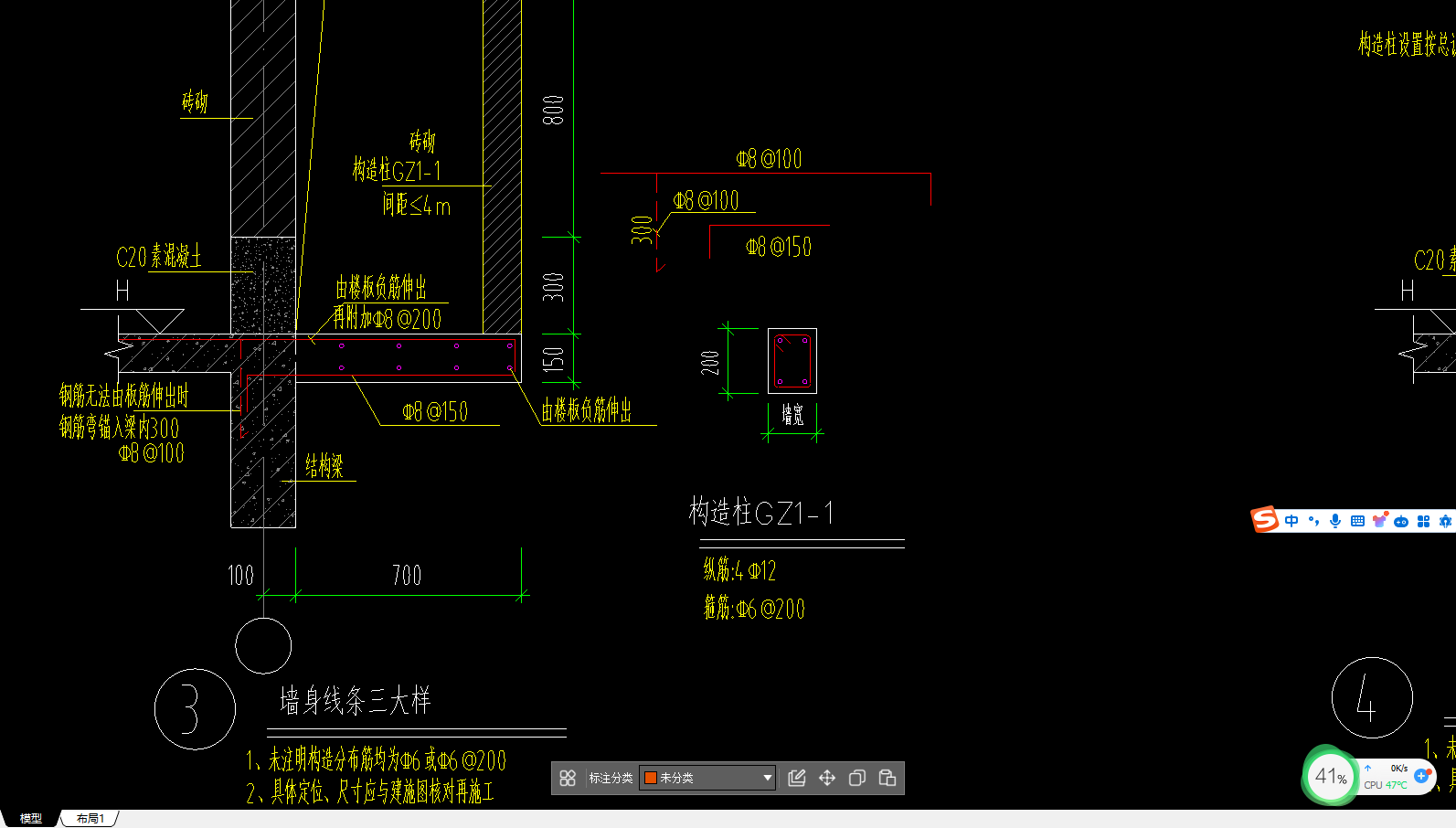The image size is (1456, 828).
Task: Click the Sogou AI assistant icon at bar end
Action: coord(1445,521)
